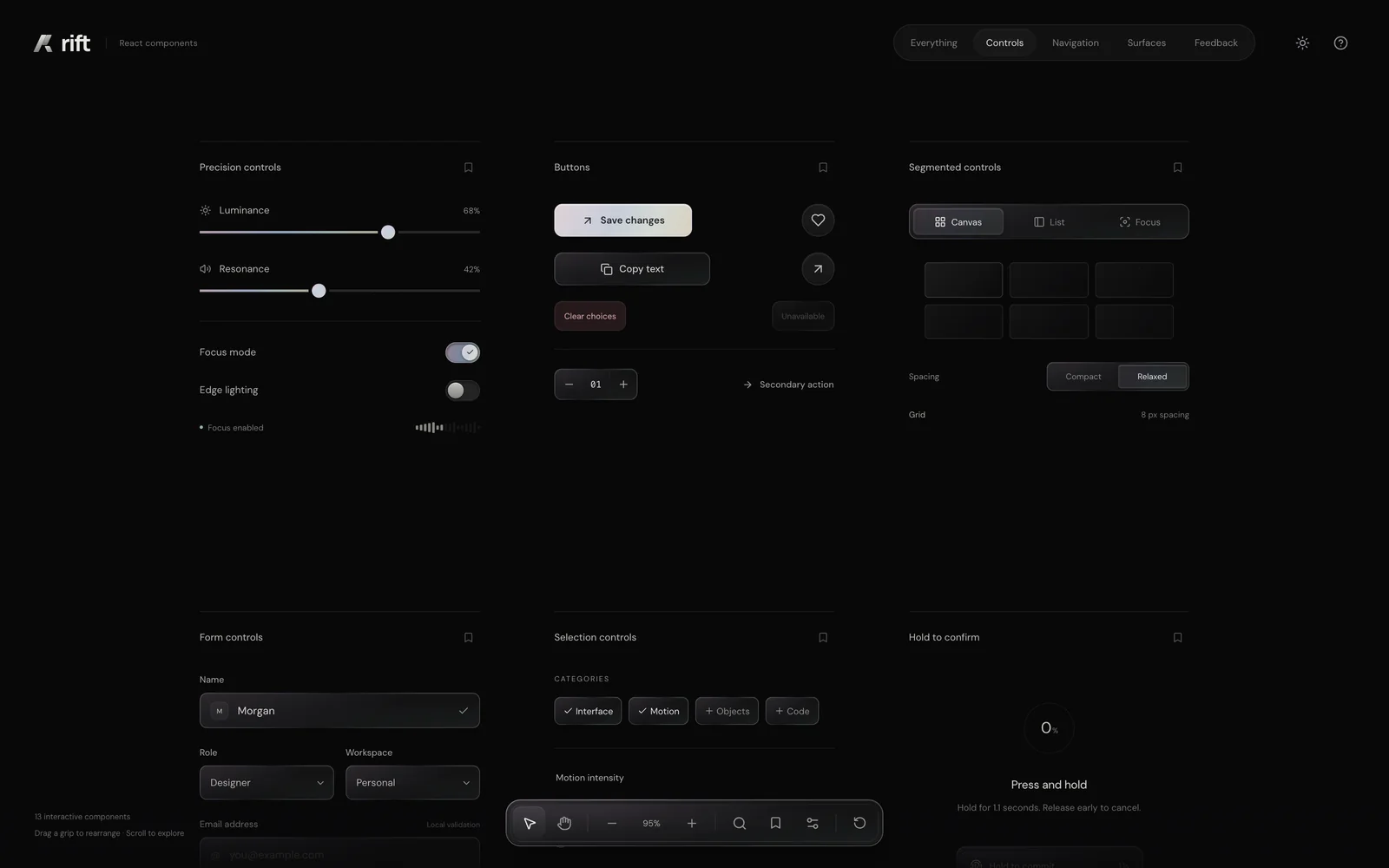Bookmark the Form controls panel
This screenshot has width=1389, height=868.
[x=468, y=637]
